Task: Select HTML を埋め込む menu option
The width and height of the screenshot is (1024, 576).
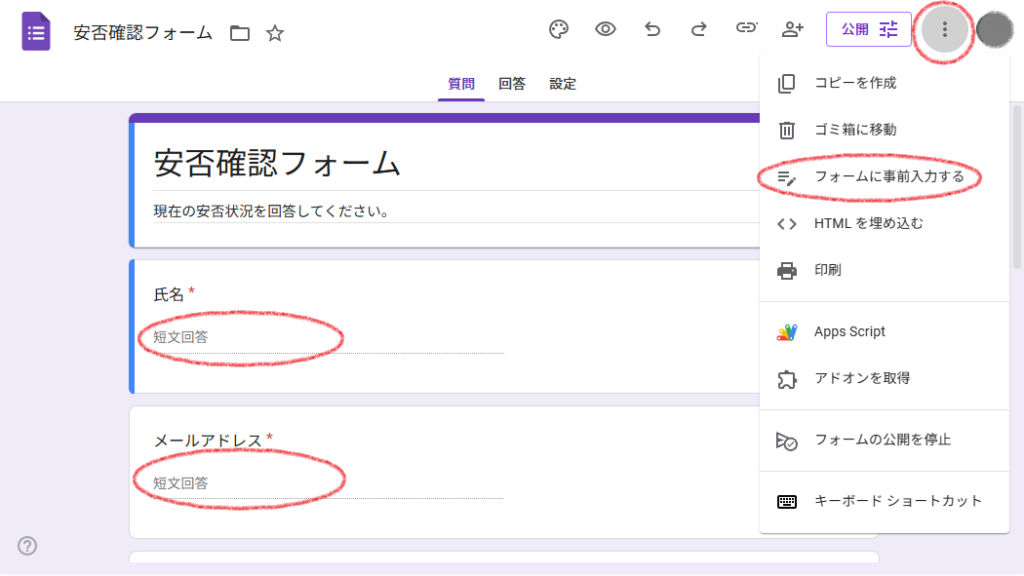Action: 868,223
